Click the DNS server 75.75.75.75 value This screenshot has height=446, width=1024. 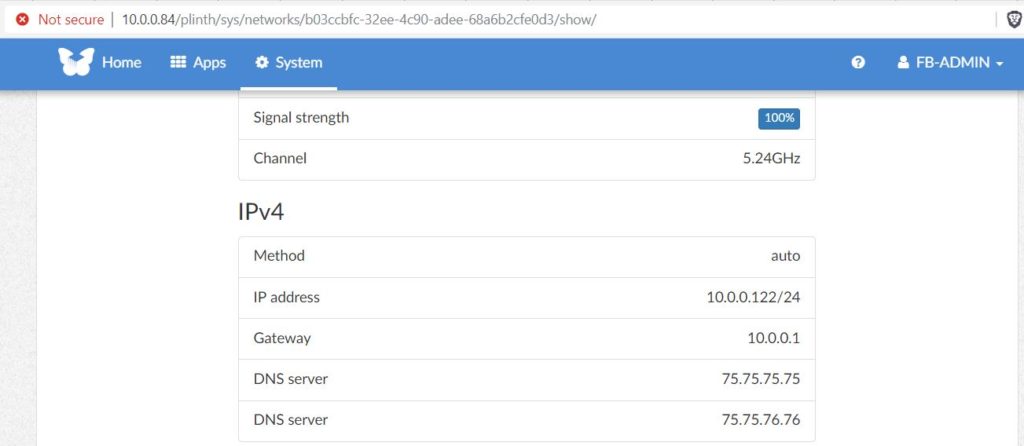point(761,379)
